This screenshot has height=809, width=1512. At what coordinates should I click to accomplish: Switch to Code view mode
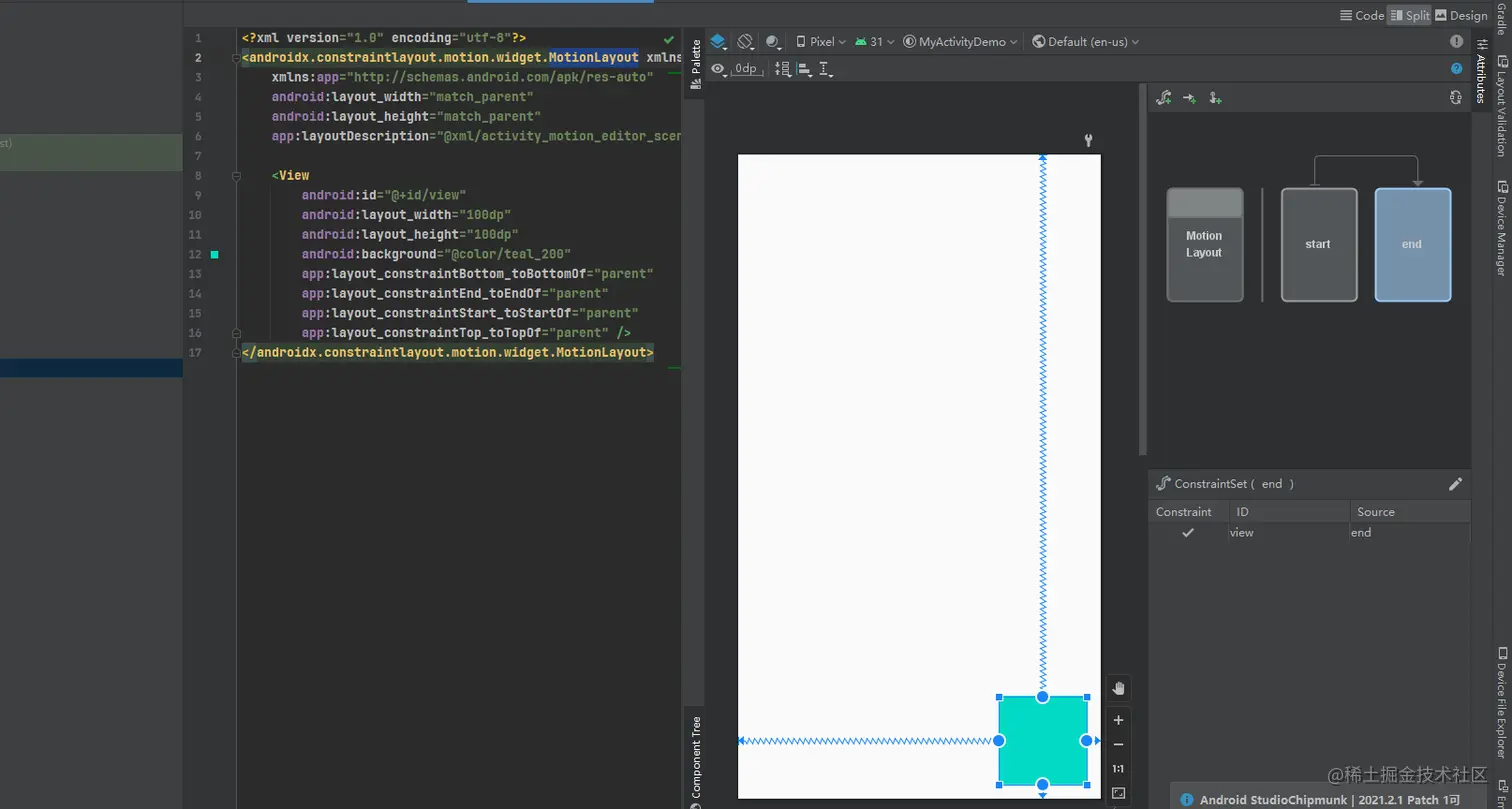[1362, 15]
